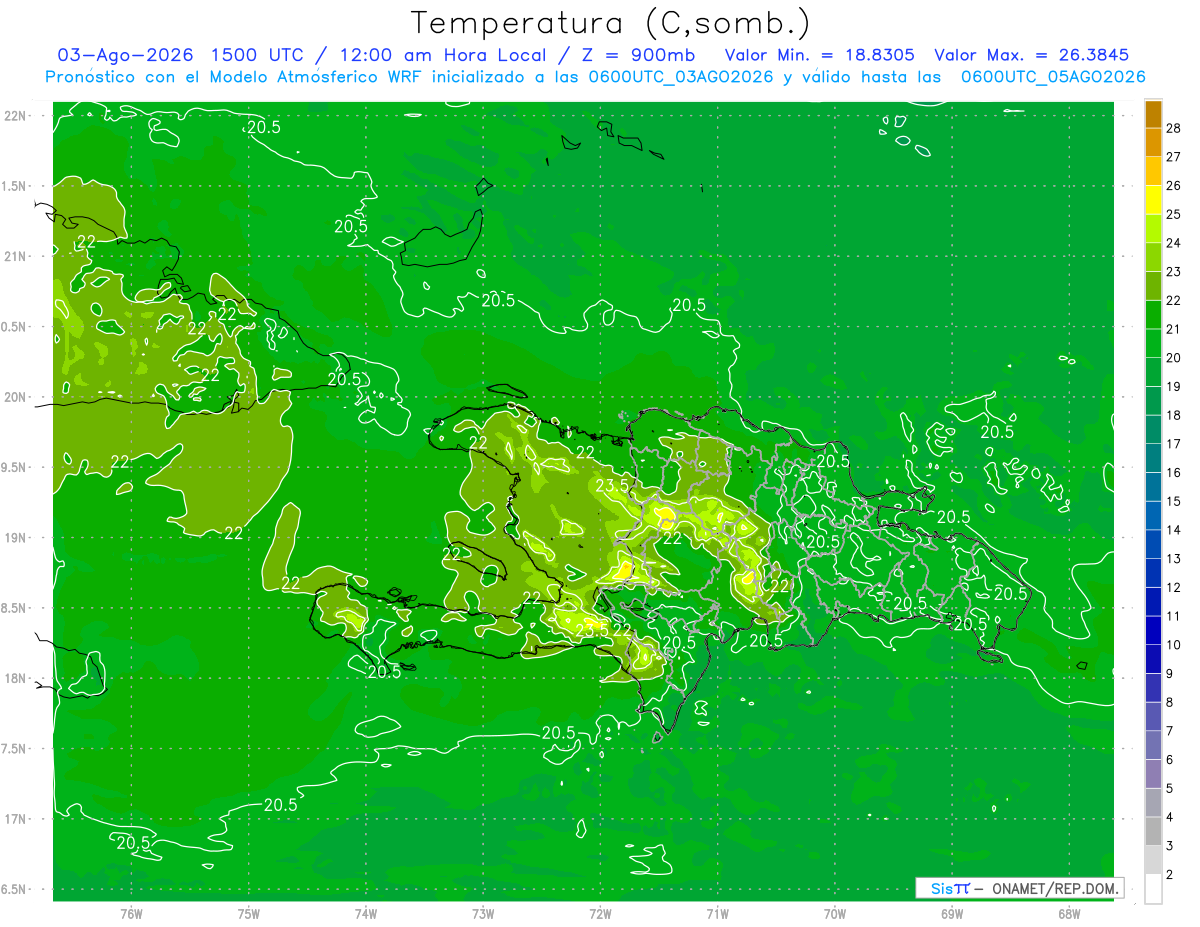Click the '17N' latitude axis label
Screen dimensions: 1200x927
point(16,819)
